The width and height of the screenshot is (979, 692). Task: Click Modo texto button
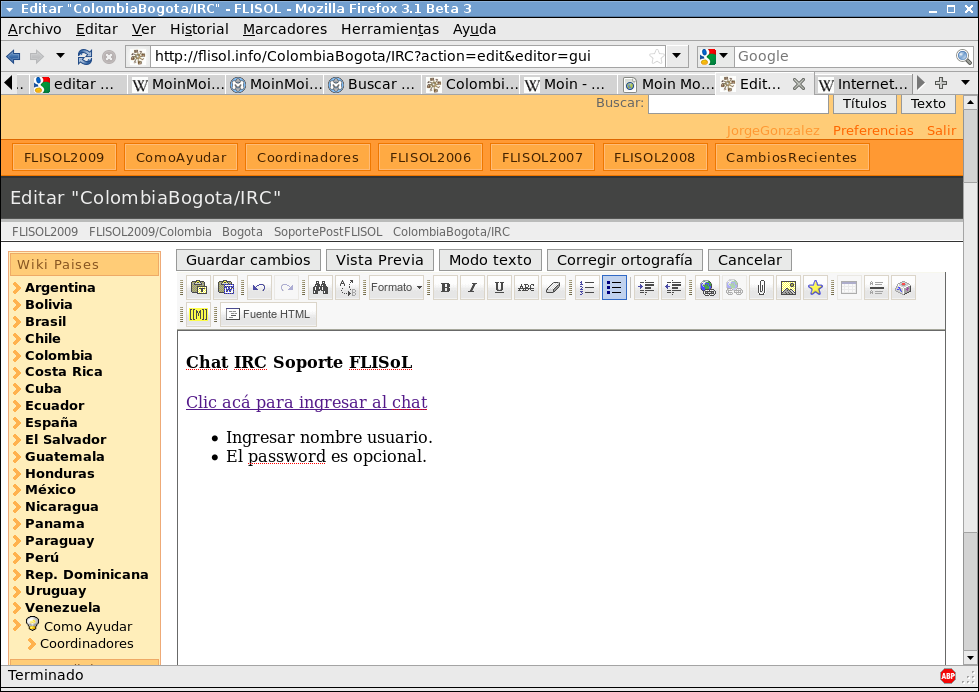click(490, 260)
